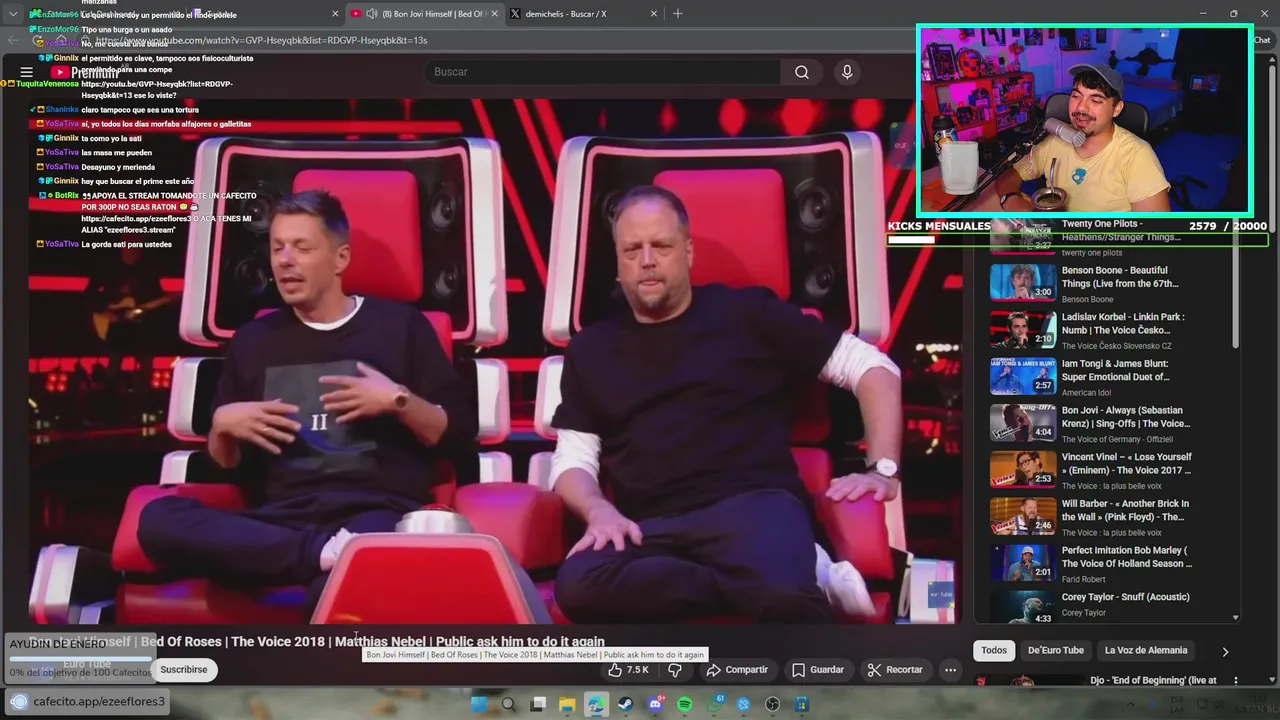Open the tab search dropdown arrow
This screenshot has height=720, width=1280.
pyautogui.click(x=13, y=14)
